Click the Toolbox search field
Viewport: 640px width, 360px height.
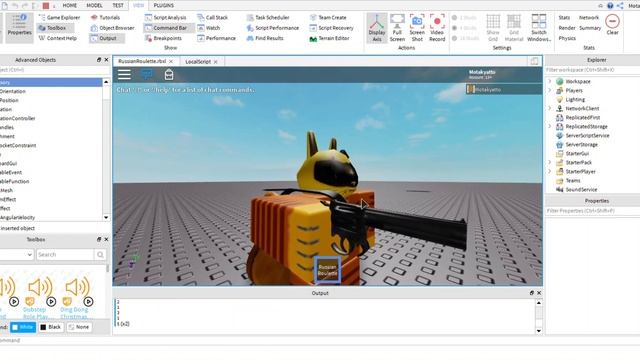(x=65, y=254)
